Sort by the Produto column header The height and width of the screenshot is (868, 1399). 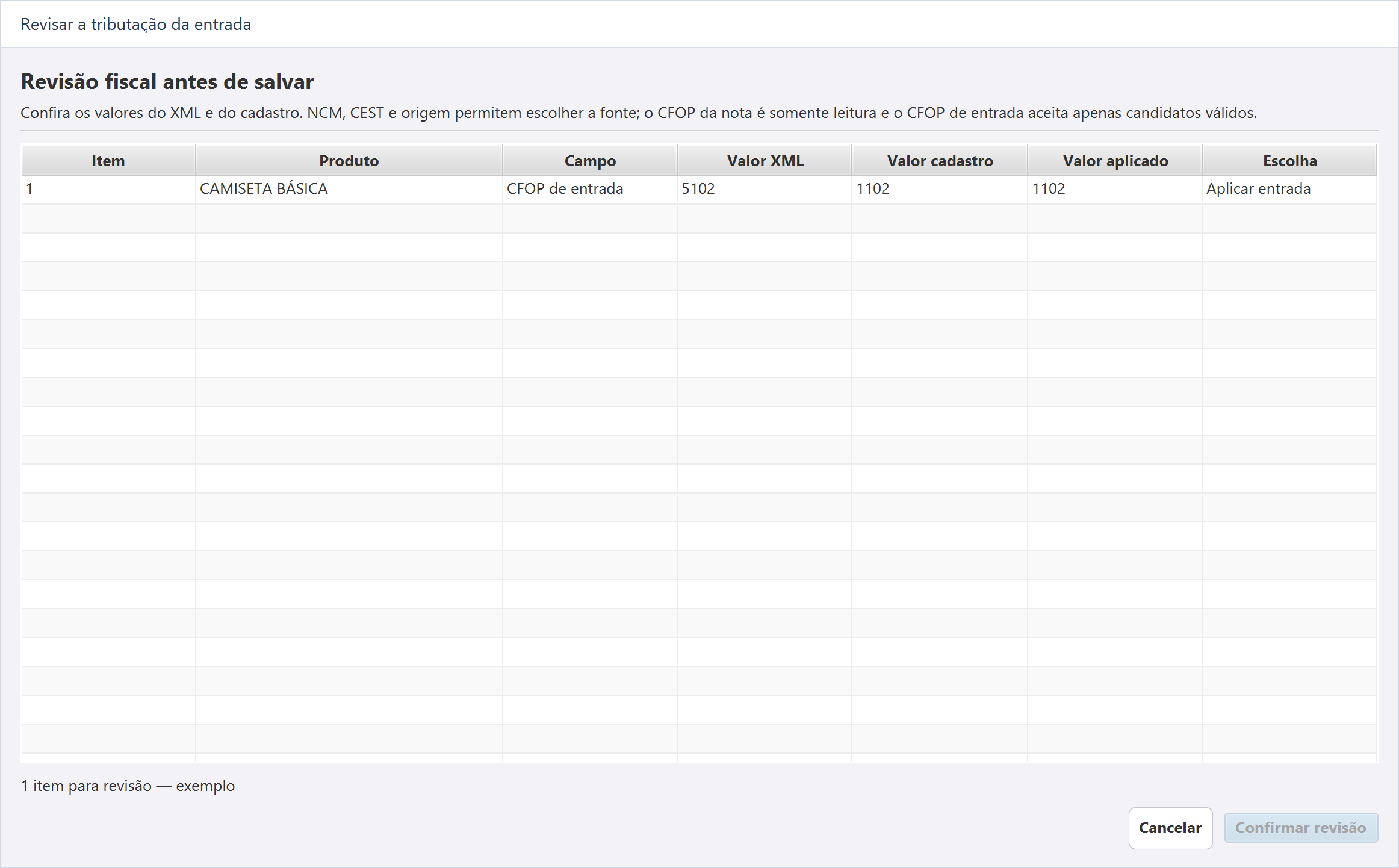pos(349,161)
